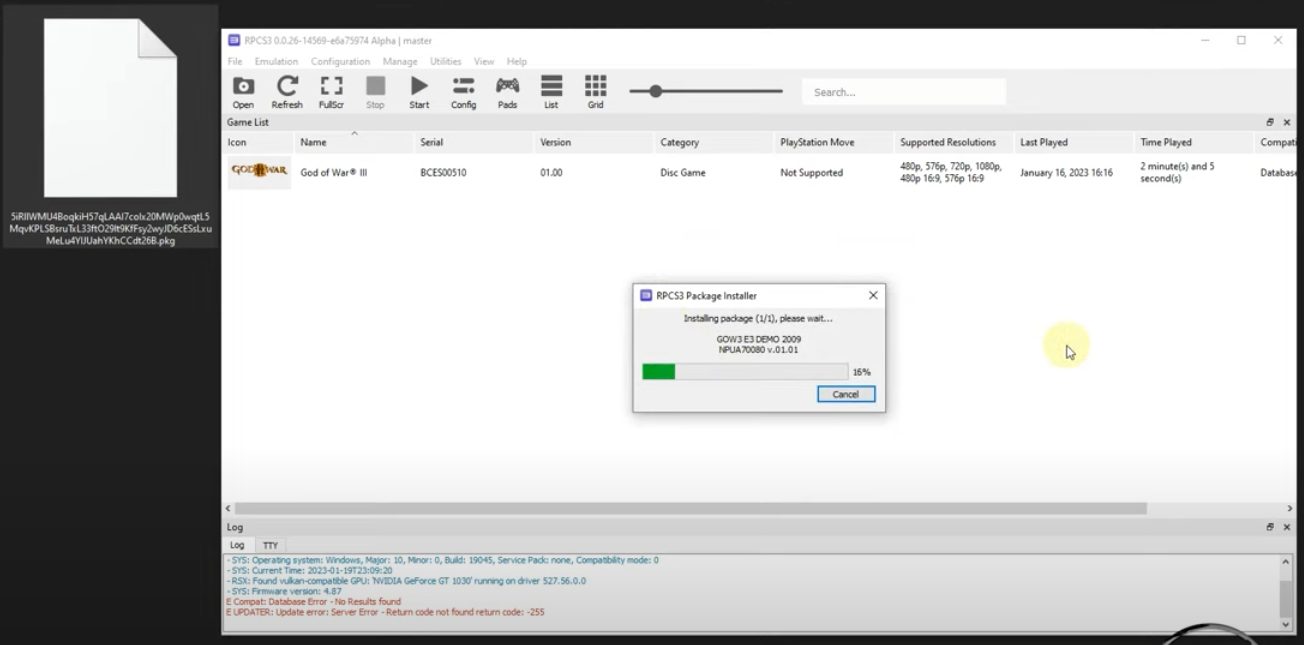
Task: Click the Disc Game category cell
Action: (683, 172)
